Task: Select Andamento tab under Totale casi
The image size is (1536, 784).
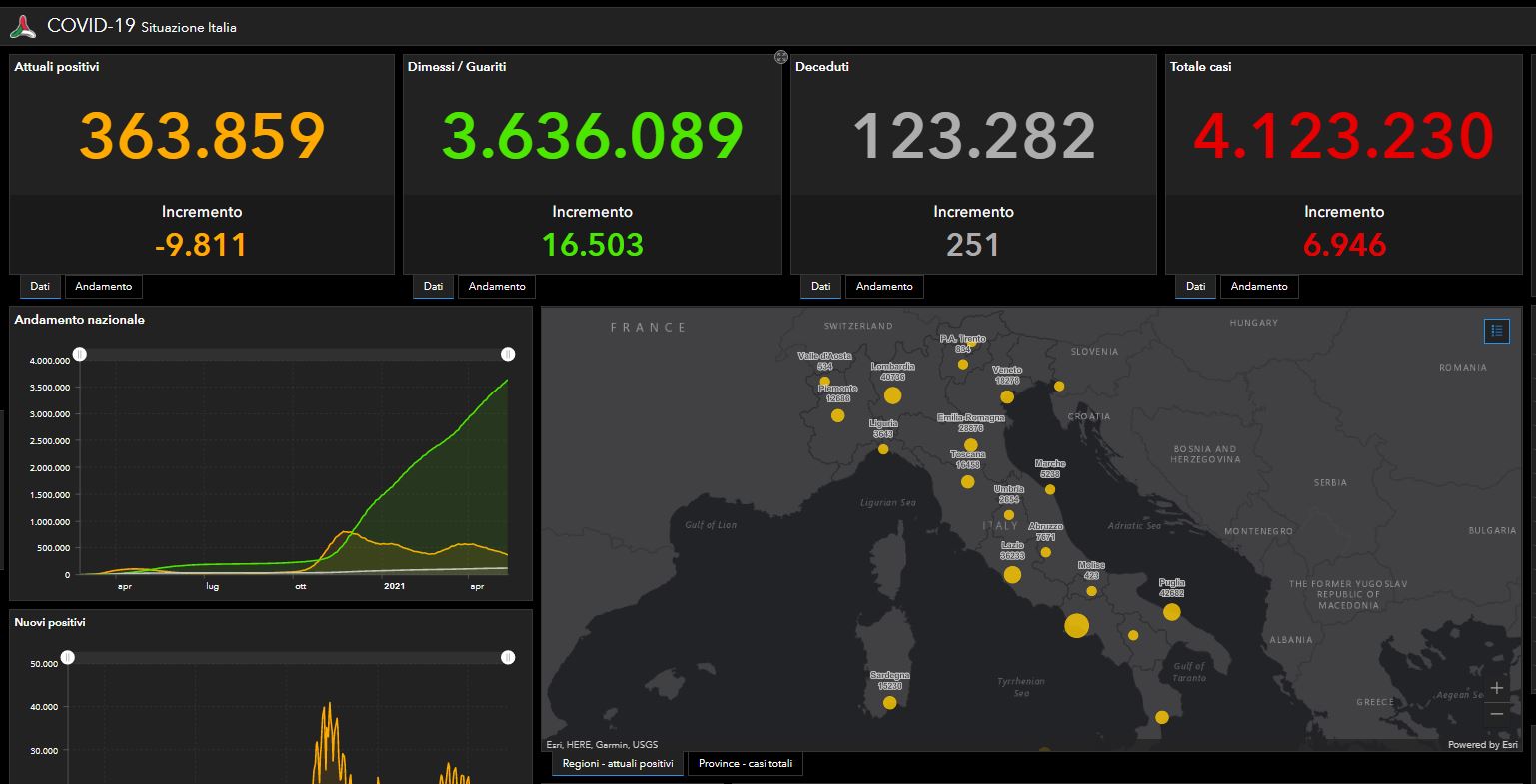Action: coord(1259,287)
